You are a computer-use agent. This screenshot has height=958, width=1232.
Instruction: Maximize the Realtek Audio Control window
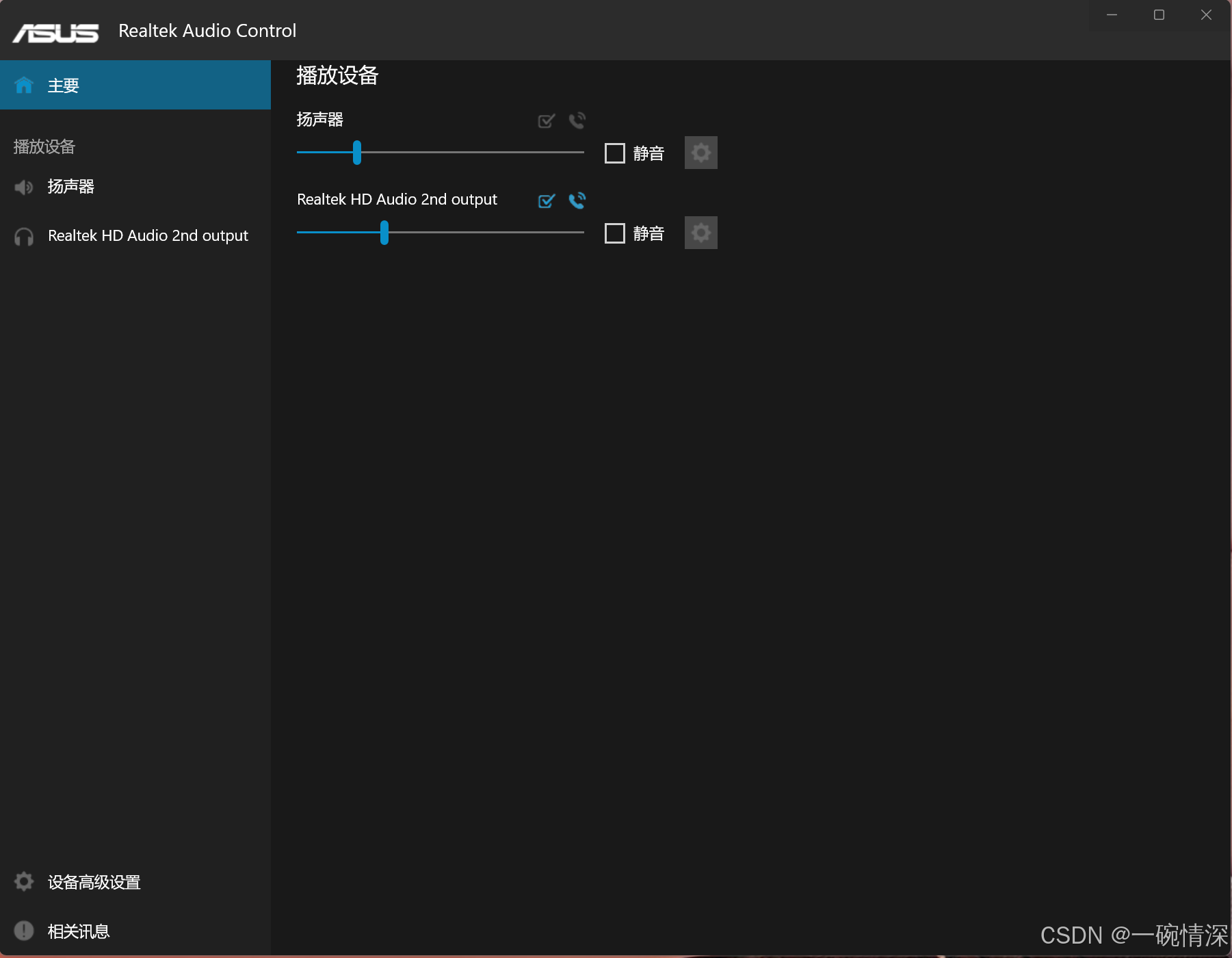(1159, 15)
